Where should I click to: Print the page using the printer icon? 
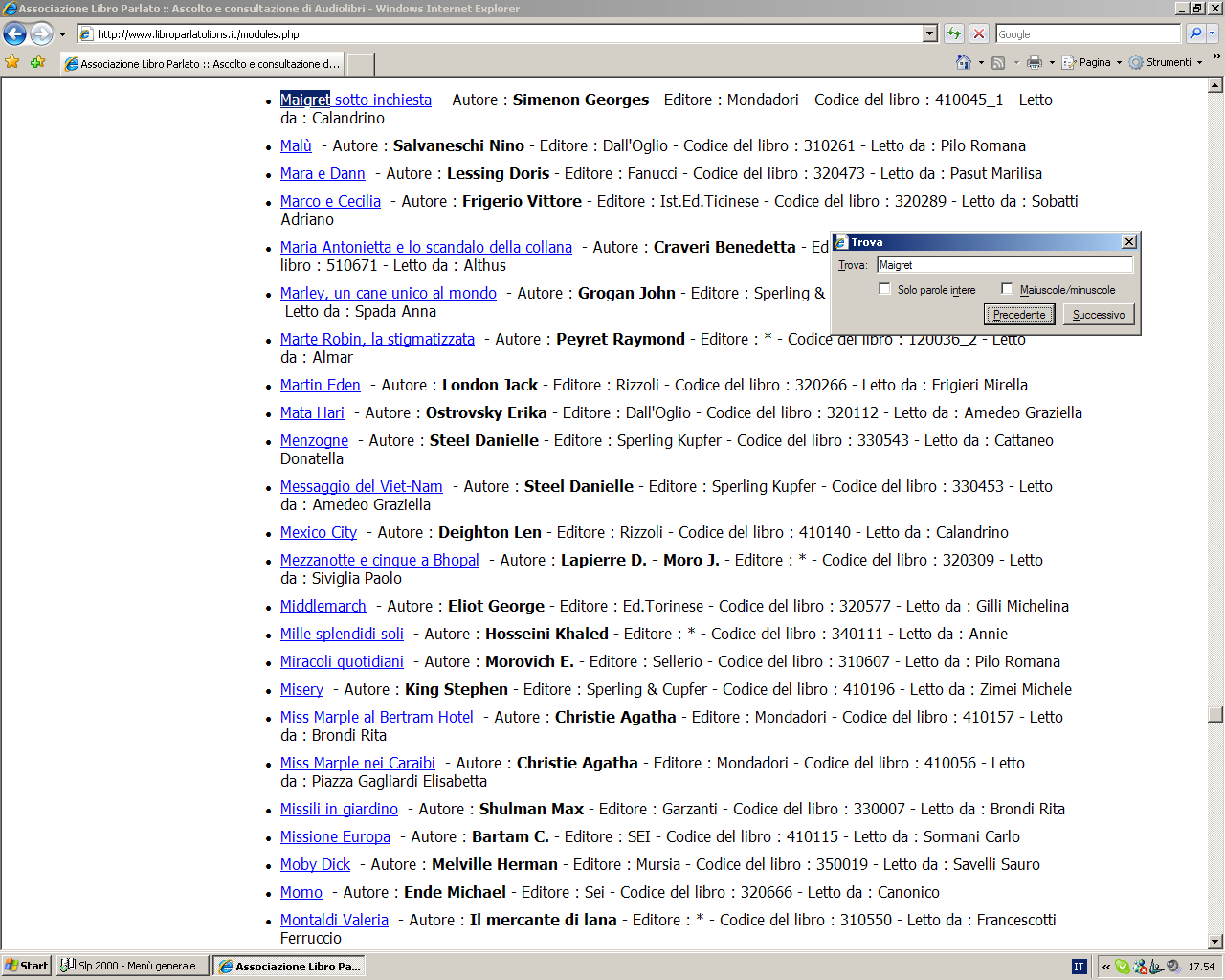(x=1035, y=62)
